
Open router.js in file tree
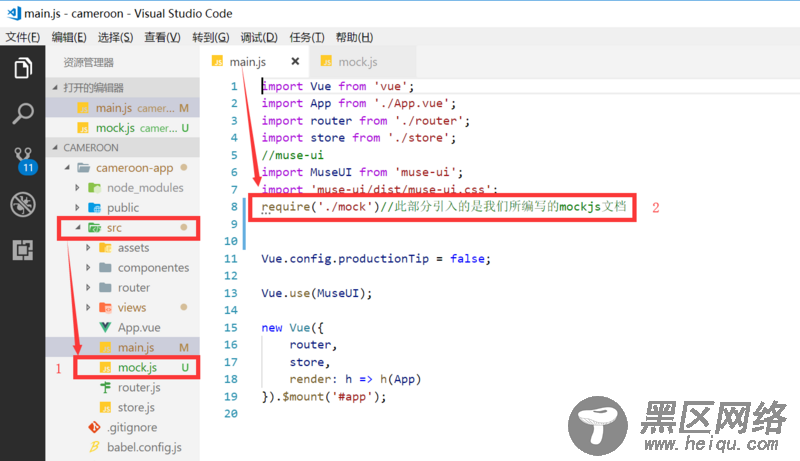coord(122,388)
